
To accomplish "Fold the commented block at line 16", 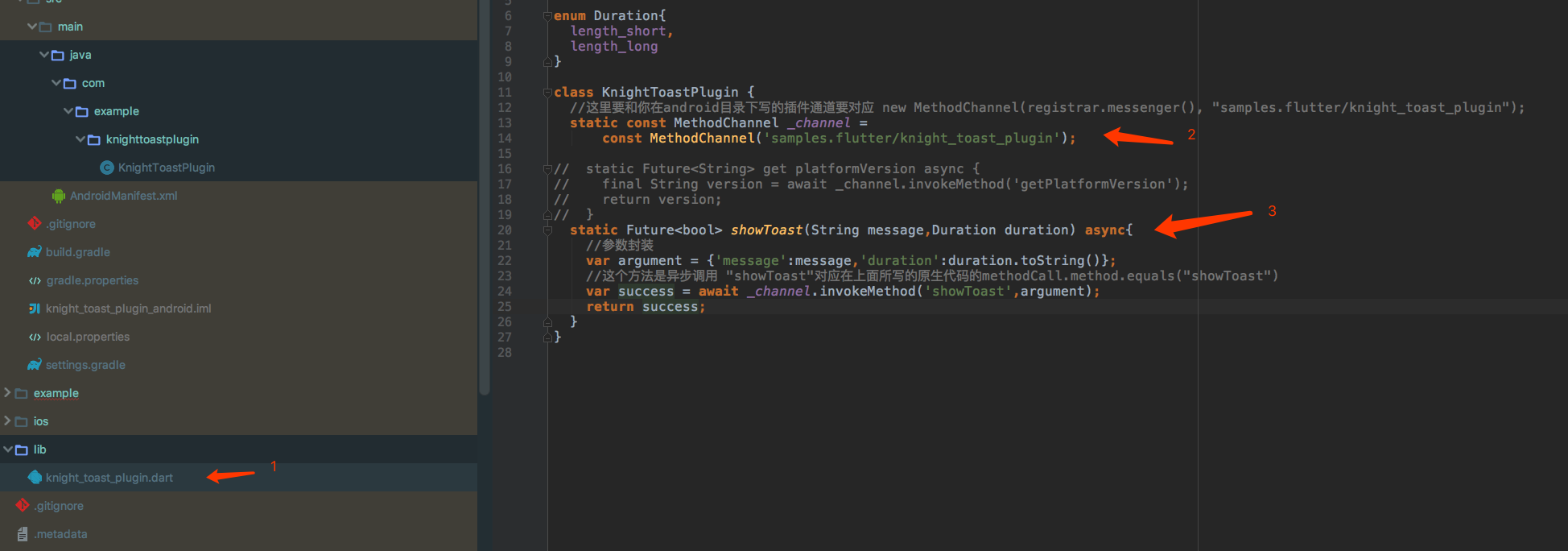I will click(547, 169).
